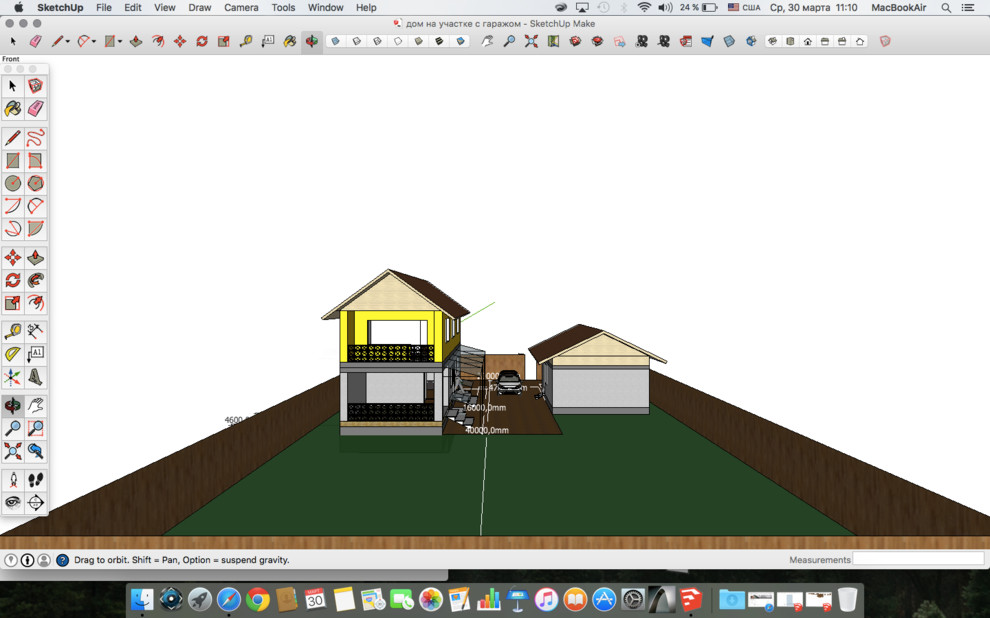
Task: Toggle X-Ray face style in top toolbar
Action: tap(335, 42)
